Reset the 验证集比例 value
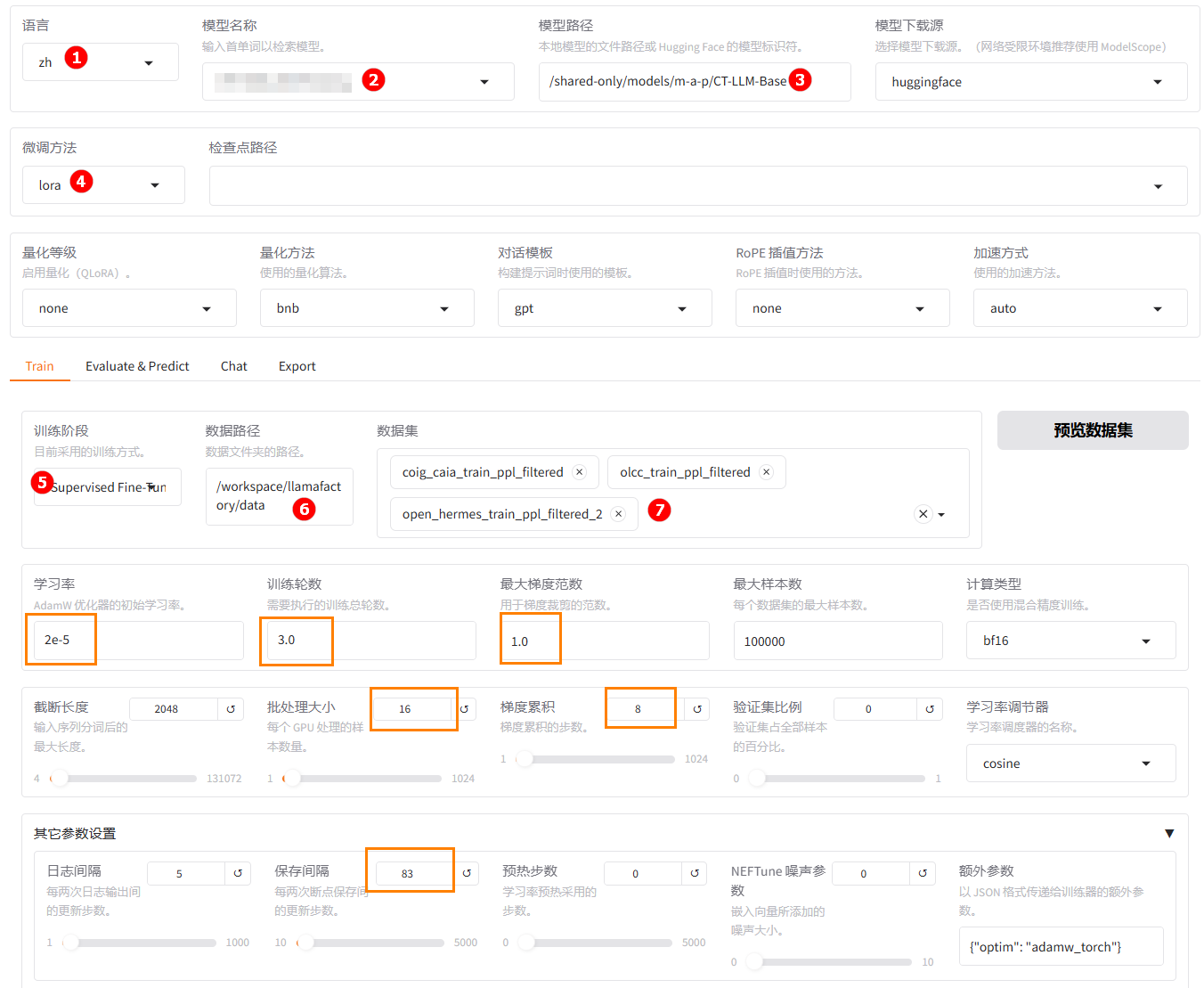This screenshot has width=1204, height=988. [930, 709]
